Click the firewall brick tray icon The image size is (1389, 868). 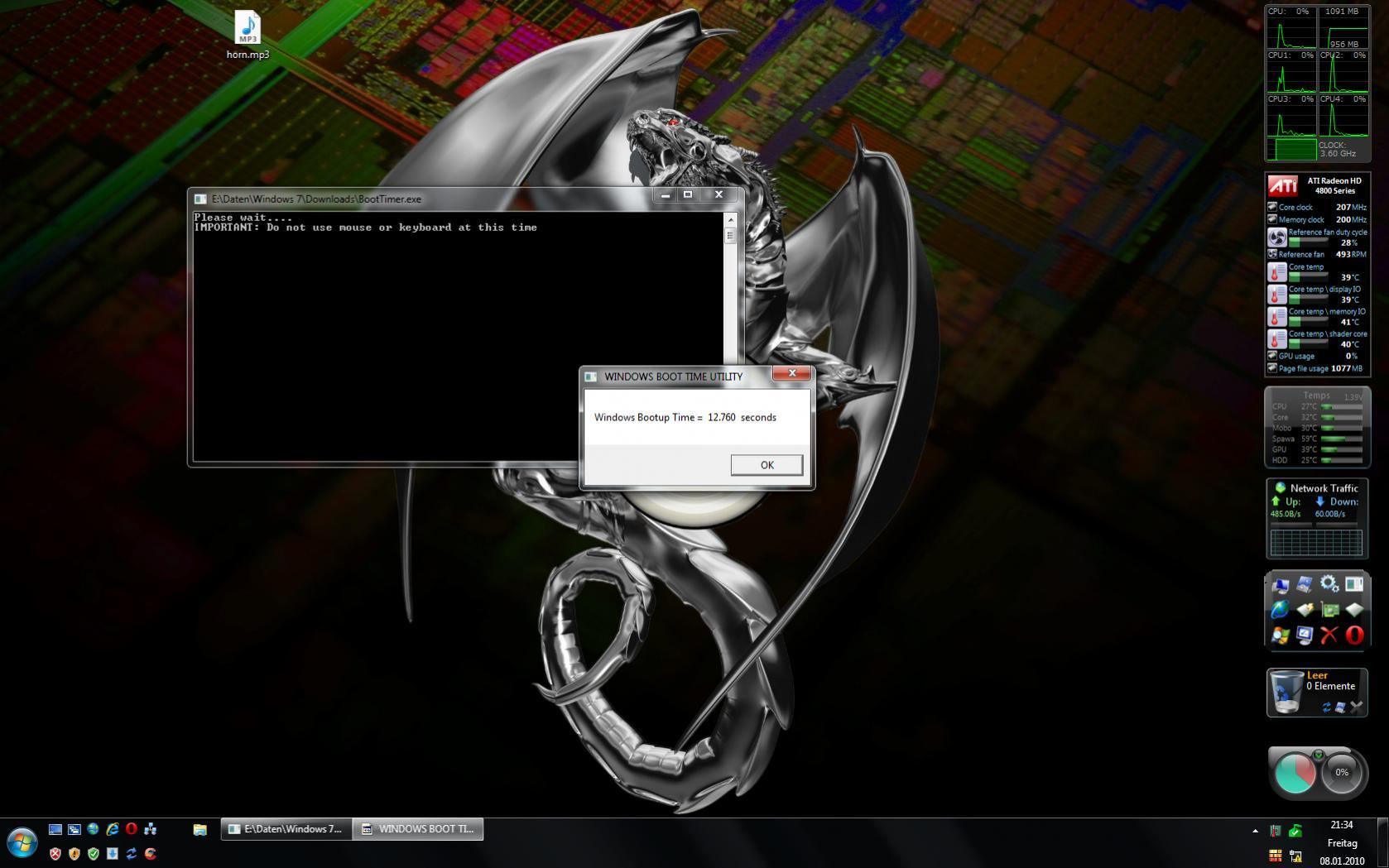click(1276, 856)
